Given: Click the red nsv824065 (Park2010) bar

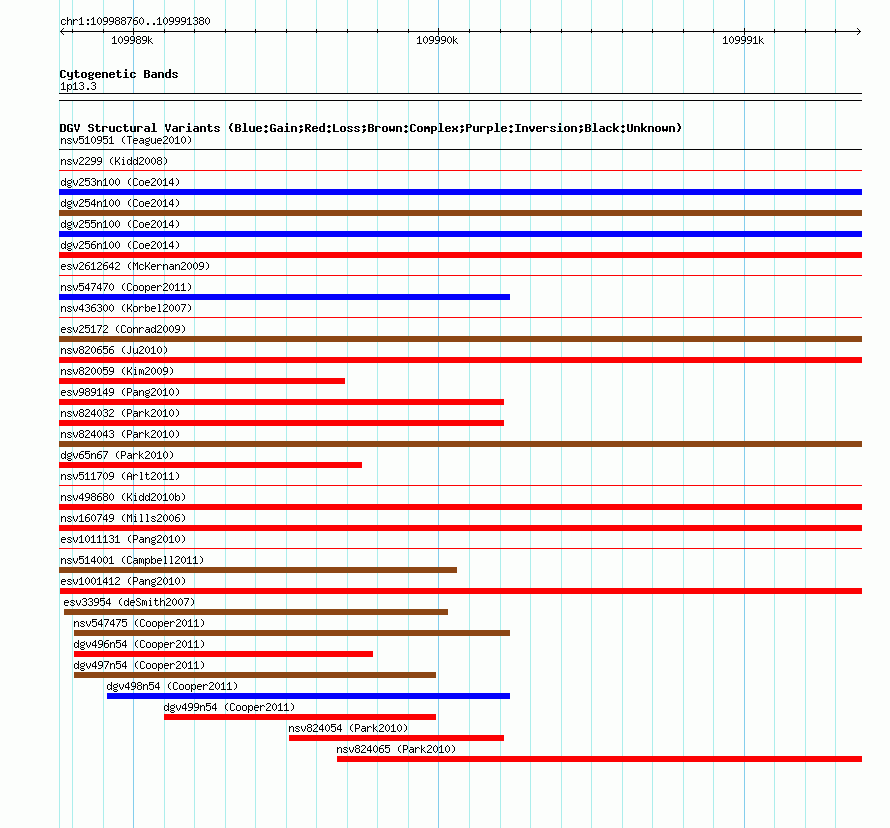Looking at the screenshot, I should click(599, 759).
